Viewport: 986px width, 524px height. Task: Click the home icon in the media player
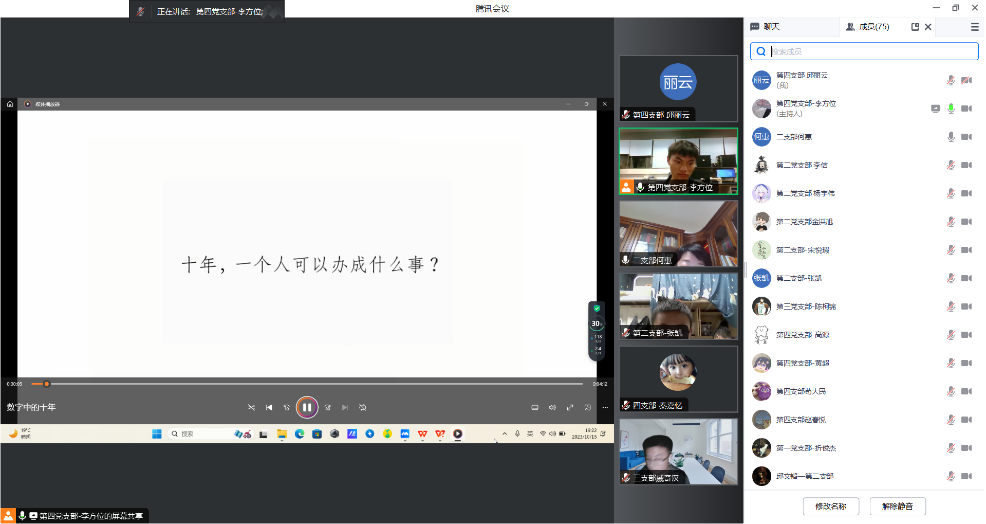click(x=10, y=103)
